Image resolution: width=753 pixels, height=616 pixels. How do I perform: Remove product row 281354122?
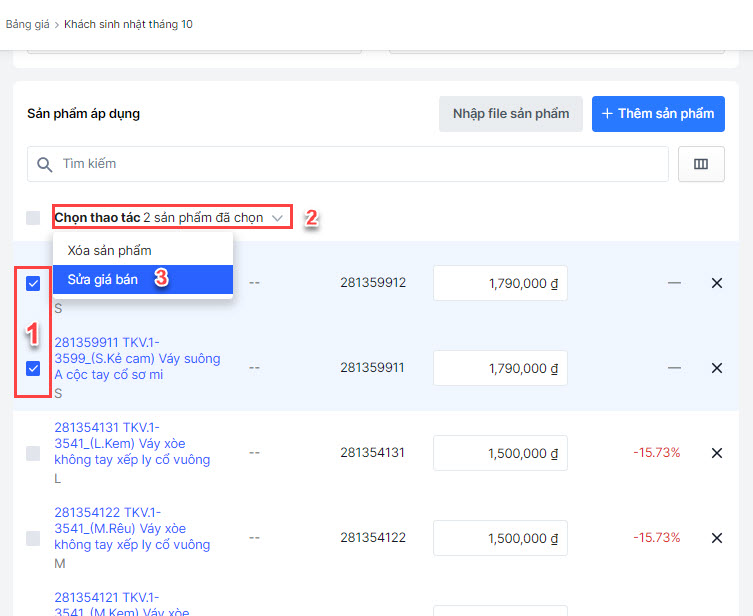pyautogui.click(x=717, y=538)
